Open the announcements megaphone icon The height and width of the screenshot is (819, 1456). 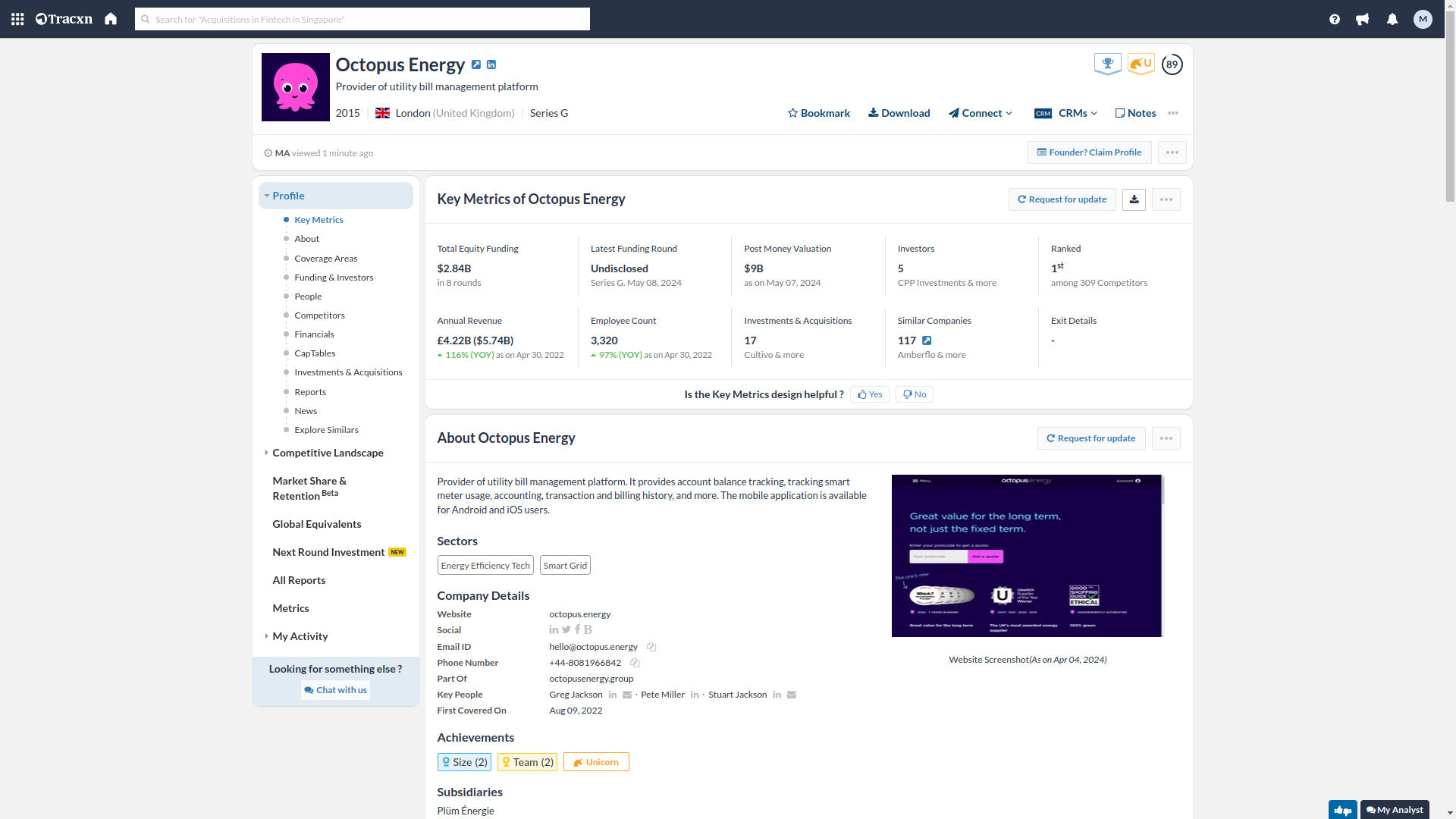point(1363,19)
